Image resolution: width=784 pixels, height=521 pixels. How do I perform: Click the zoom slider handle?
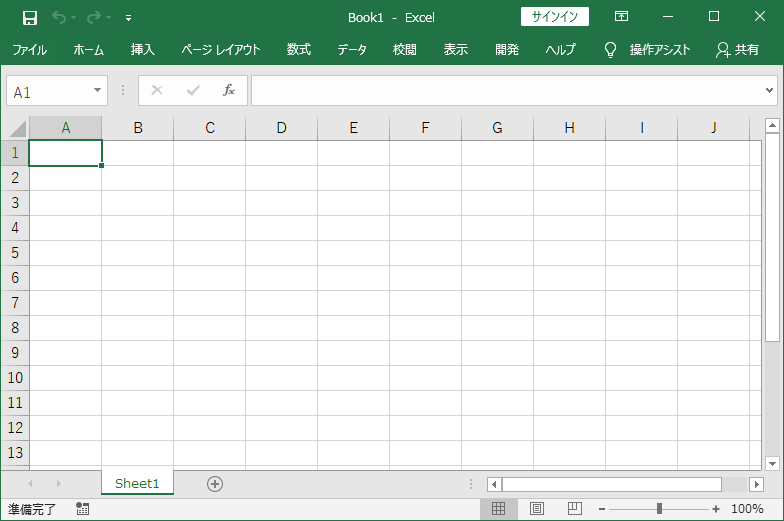[x=660, y=509]
